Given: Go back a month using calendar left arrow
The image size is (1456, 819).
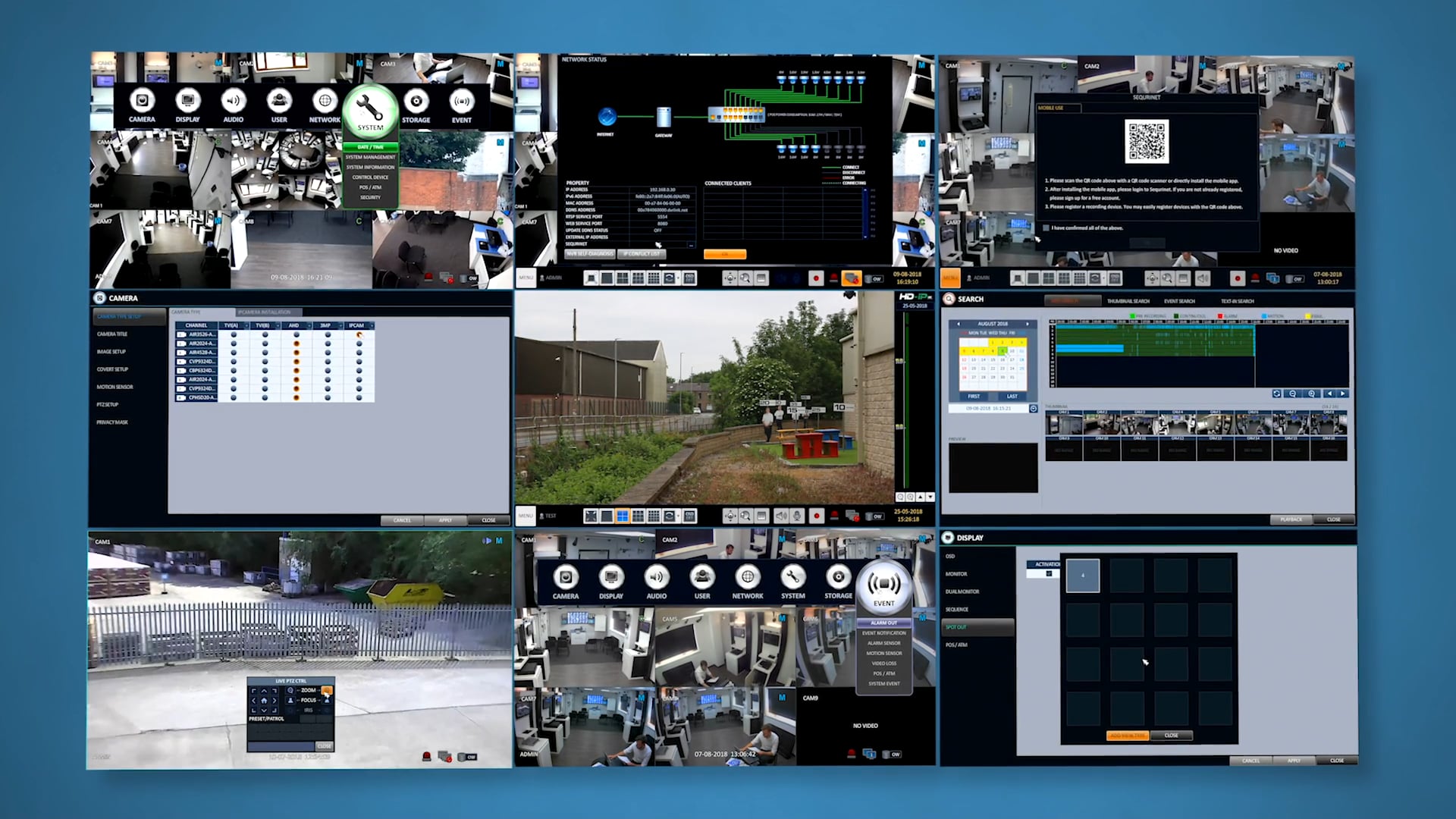Looking at the screenshot, I should click(x=957, y=323).
